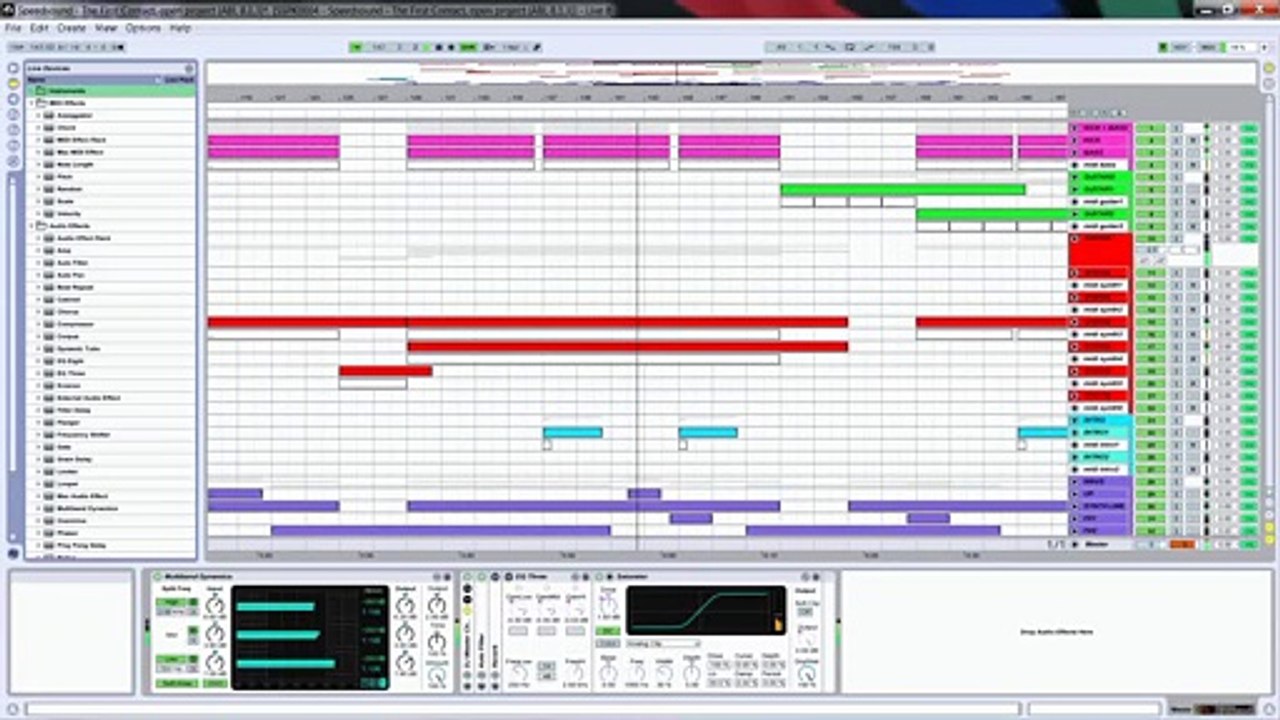Screen dimensions: 1280x720
Task: Click the Saturator Drive knob
Action: (x=608, y=604)
